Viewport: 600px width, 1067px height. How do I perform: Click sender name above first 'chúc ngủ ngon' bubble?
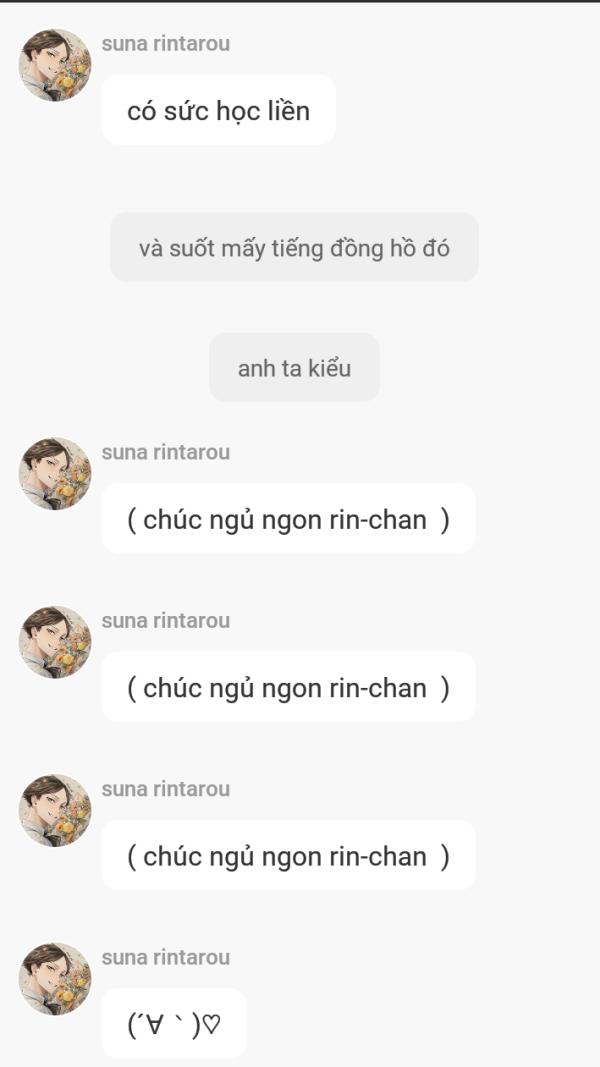165,452
